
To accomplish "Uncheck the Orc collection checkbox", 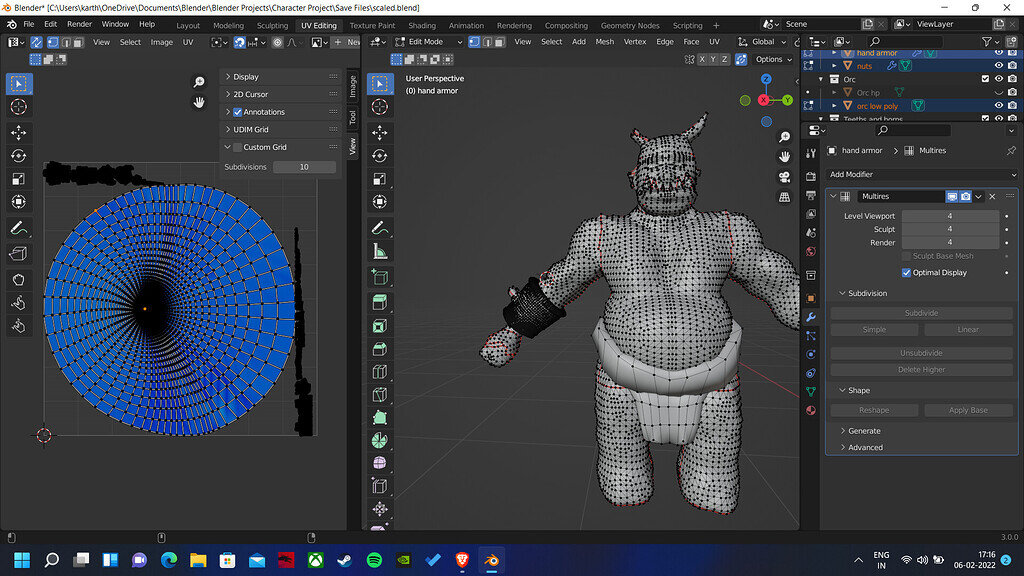I will click(986, 79).
